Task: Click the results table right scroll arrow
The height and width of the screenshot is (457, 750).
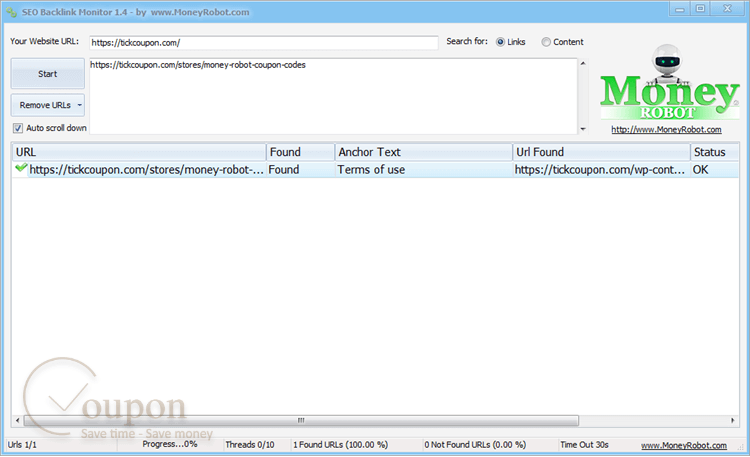Action: pyautogui.click(x=733, y=421)
